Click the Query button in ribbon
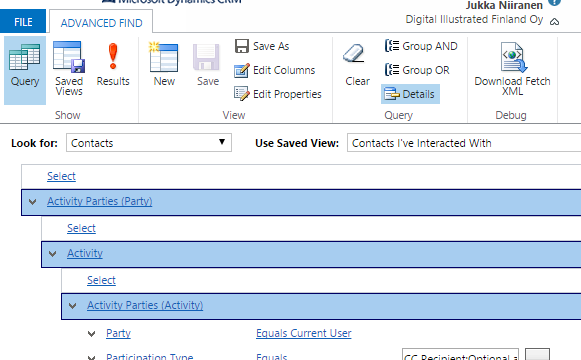This screenshot has height=360, width=581. 25,70
